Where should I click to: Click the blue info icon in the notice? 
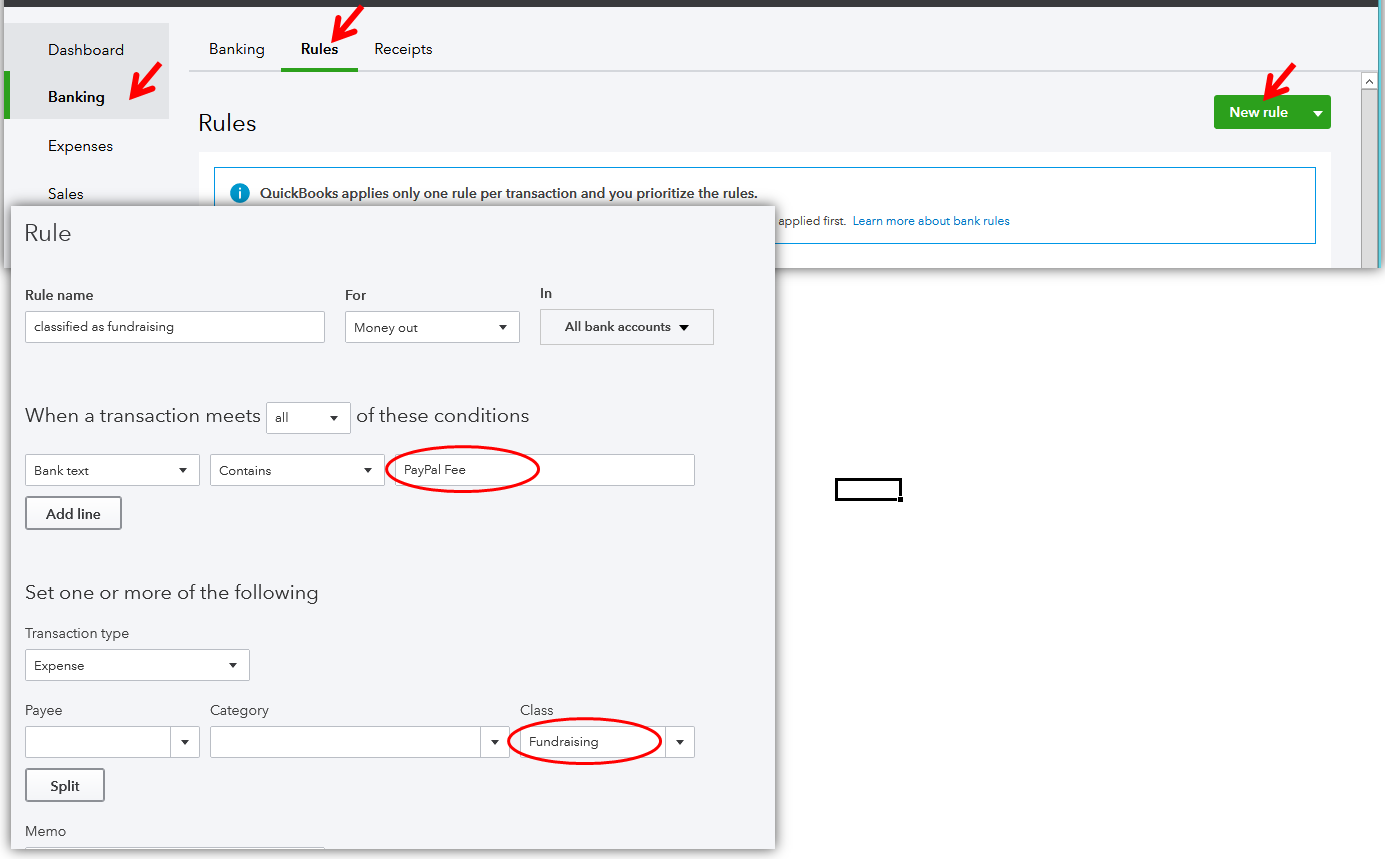[x=240, y=193]
